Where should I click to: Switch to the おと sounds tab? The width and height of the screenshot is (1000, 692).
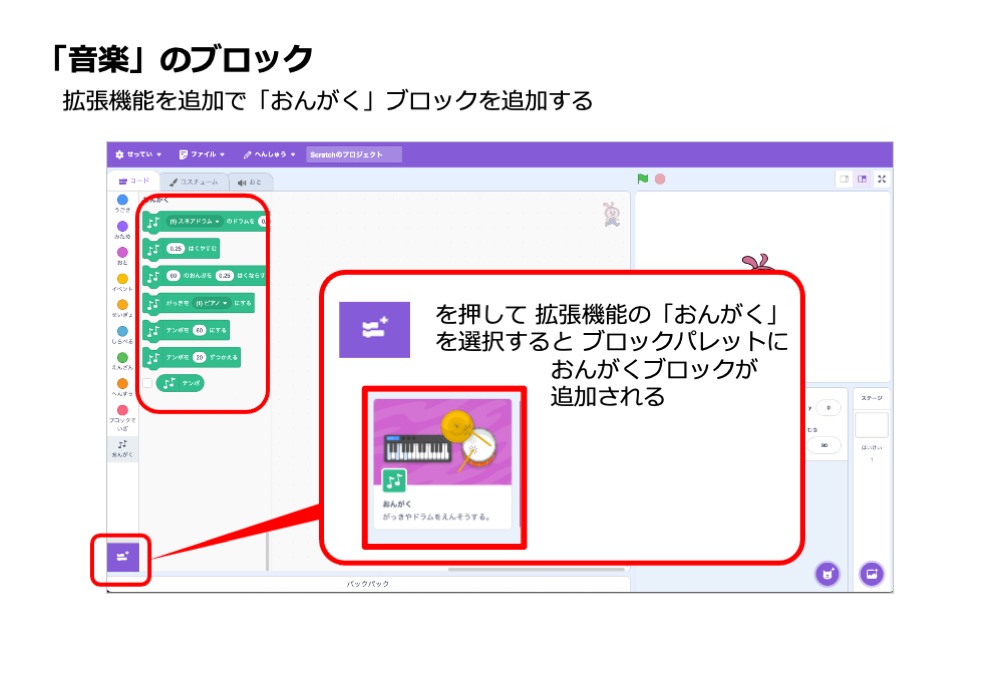pyautogui.click(x=250, y=182)
